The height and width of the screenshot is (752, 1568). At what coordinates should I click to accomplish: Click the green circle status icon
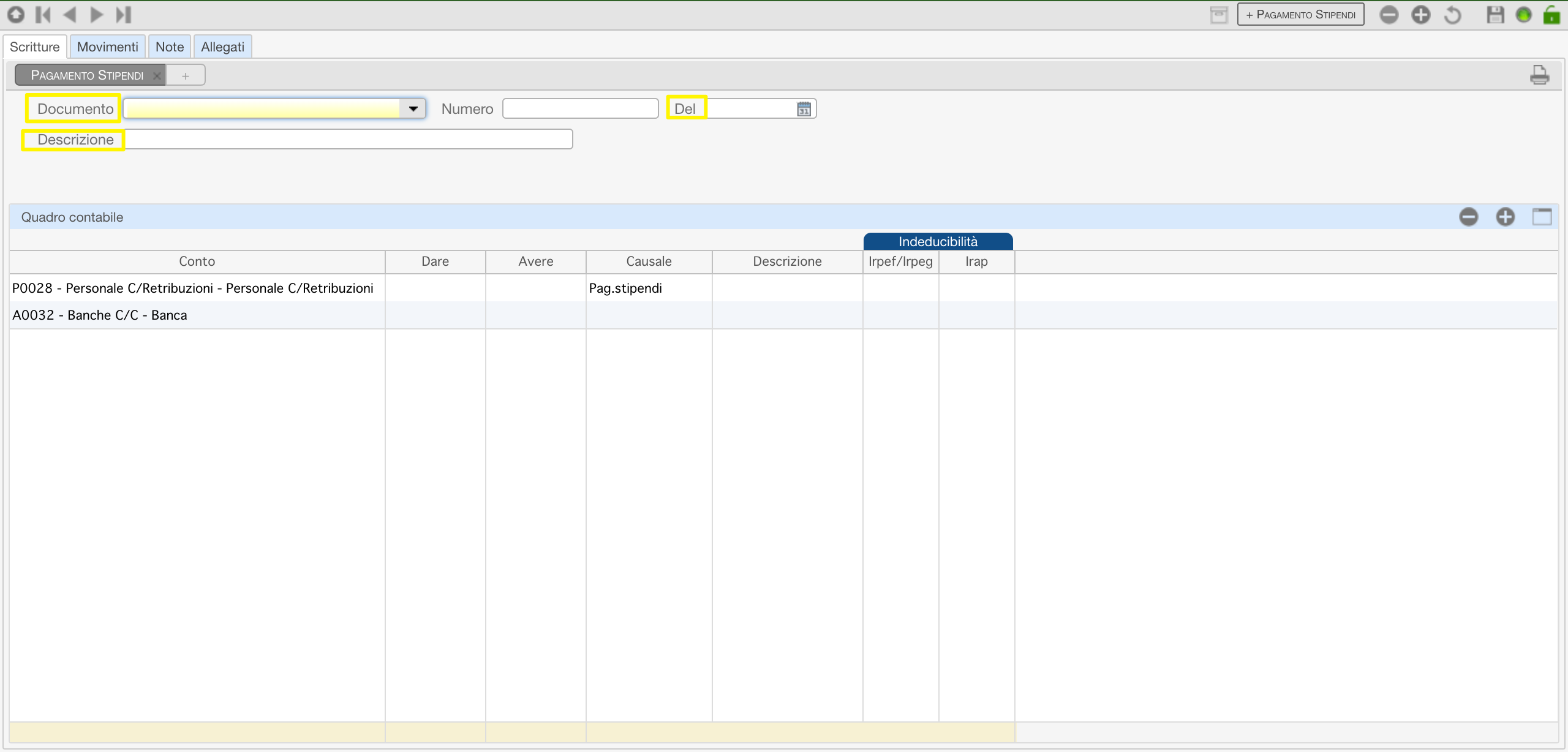[x=1524, y=15]
